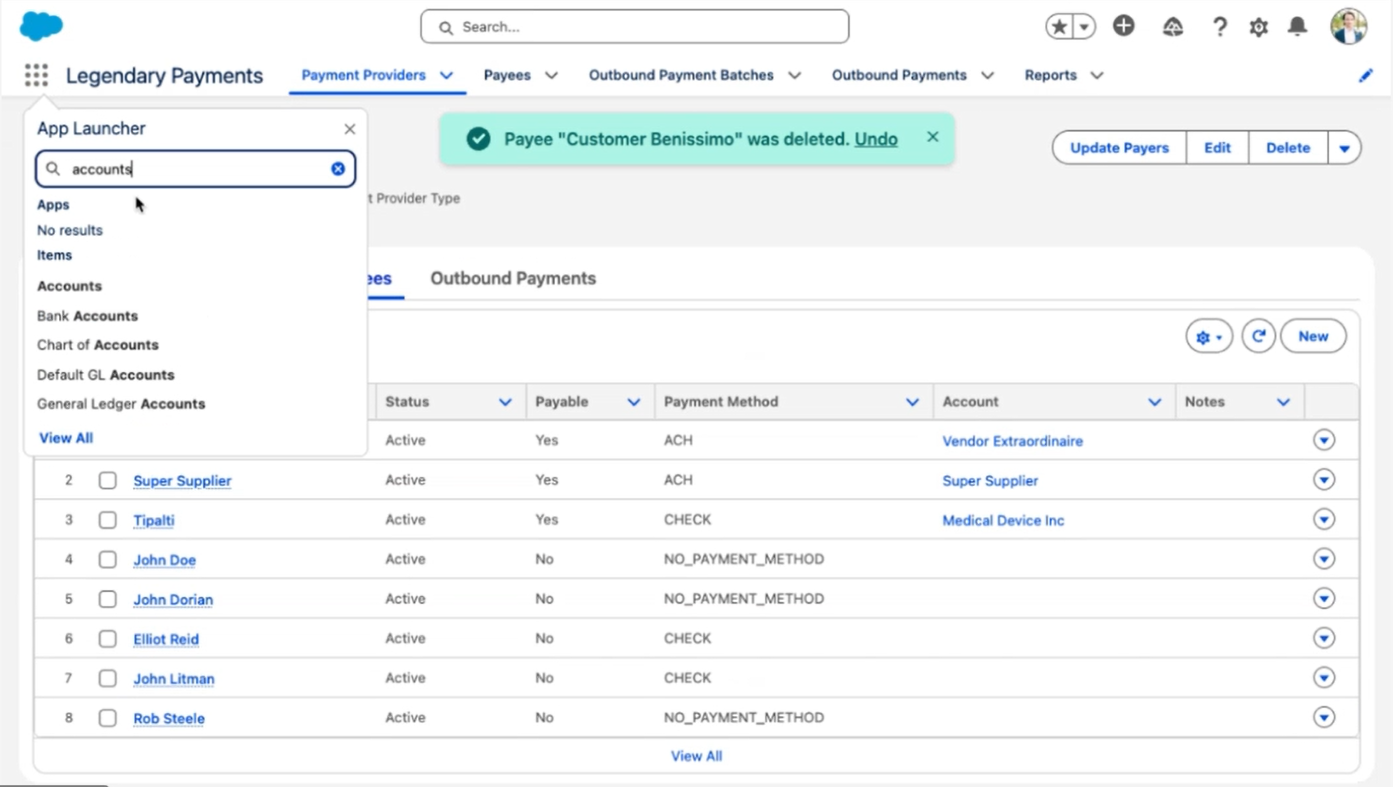The height and width of the screenshot is (787, 1393).
Task: Click the App Launcher waffle icon
Action: pyautogui.click(x=36, y=76)
